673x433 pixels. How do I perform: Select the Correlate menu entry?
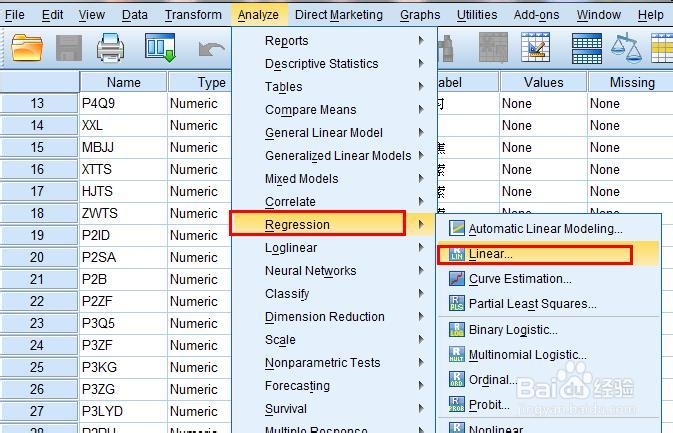[290, 201]
